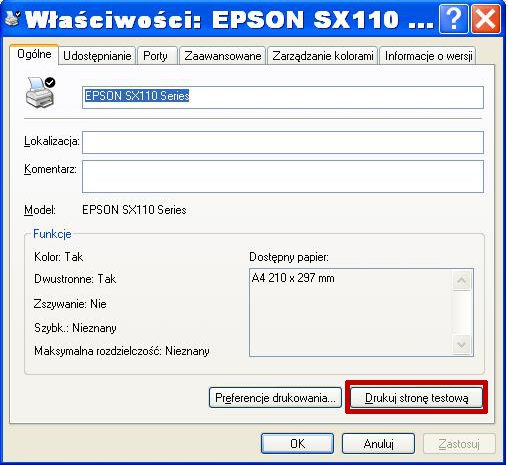This screenshot has height=465, width=508.
Task: Click inside the Komentarz text box
Action: (x=283, y=176)
